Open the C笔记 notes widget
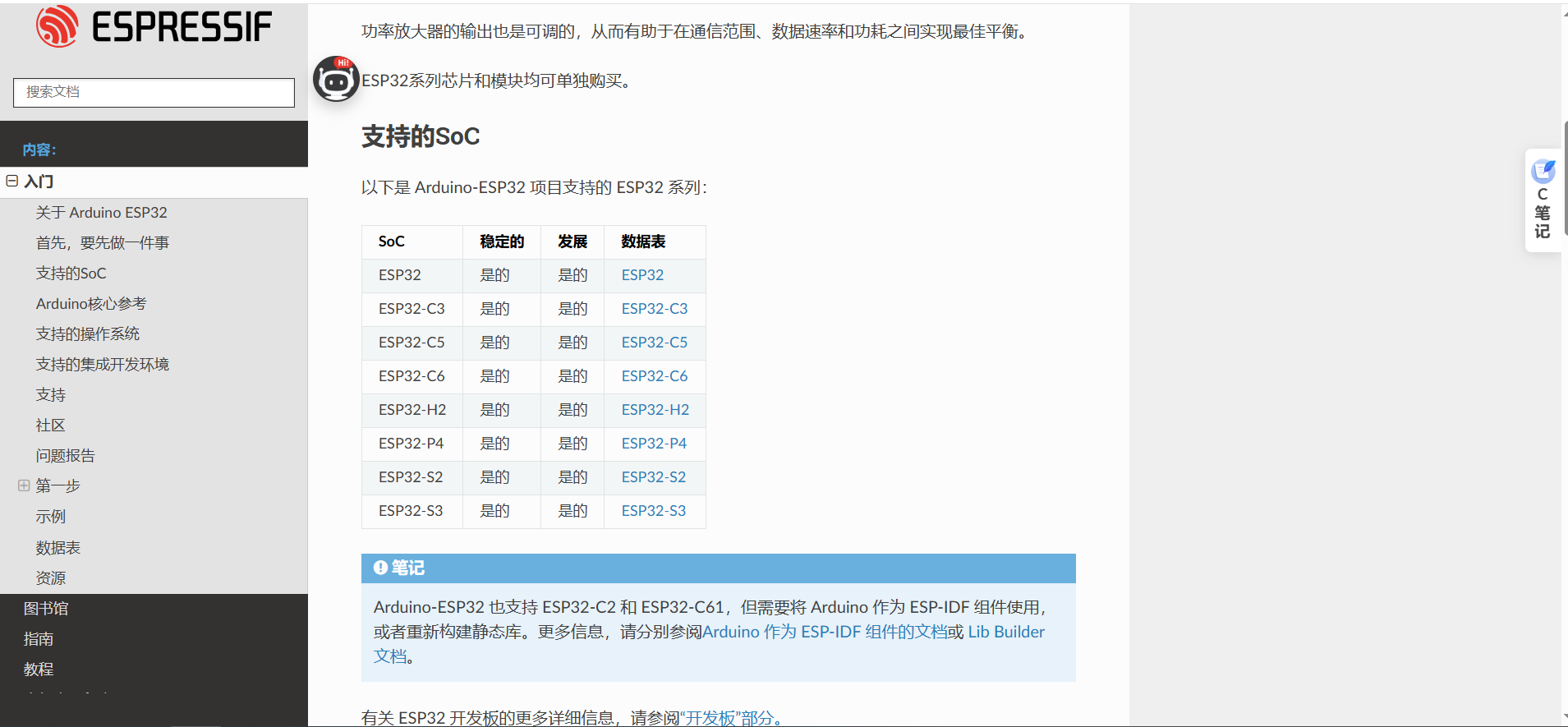The image size is (1568, 727). click(x=1543, y=200)
